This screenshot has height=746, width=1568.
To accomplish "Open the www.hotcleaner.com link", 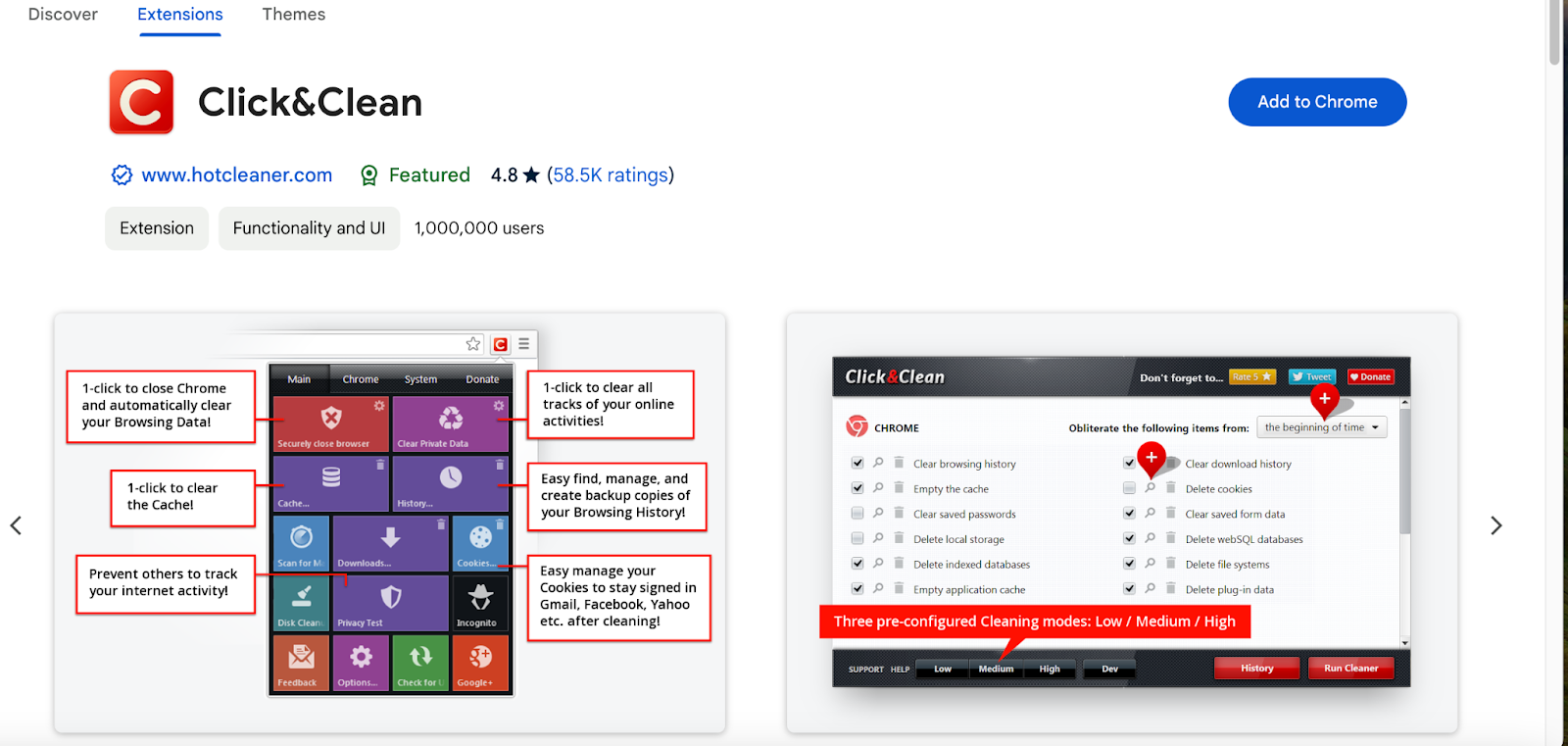I will pos(237,174).
